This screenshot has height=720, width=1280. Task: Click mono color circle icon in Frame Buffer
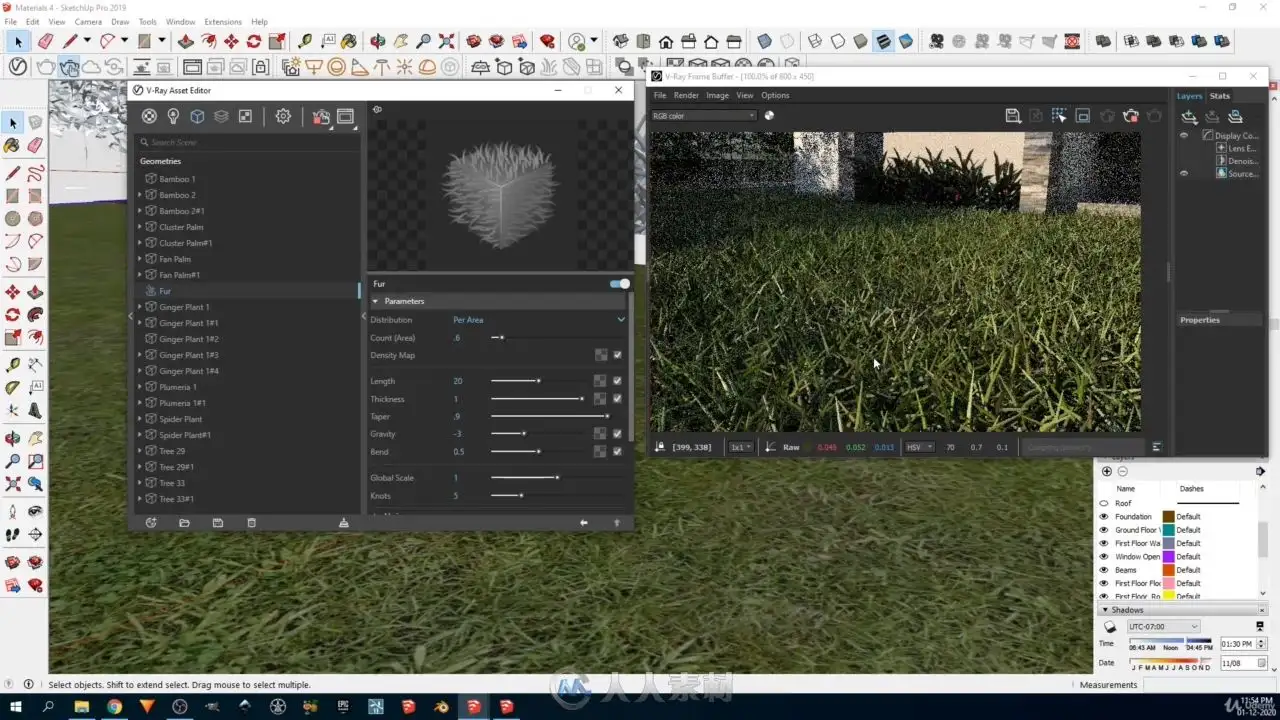[x=769, y=115]
